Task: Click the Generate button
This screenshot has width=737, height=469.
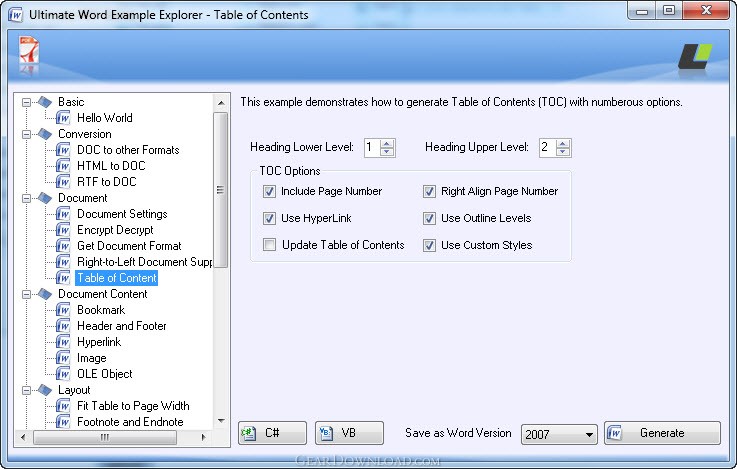Action: click(662, 433)
